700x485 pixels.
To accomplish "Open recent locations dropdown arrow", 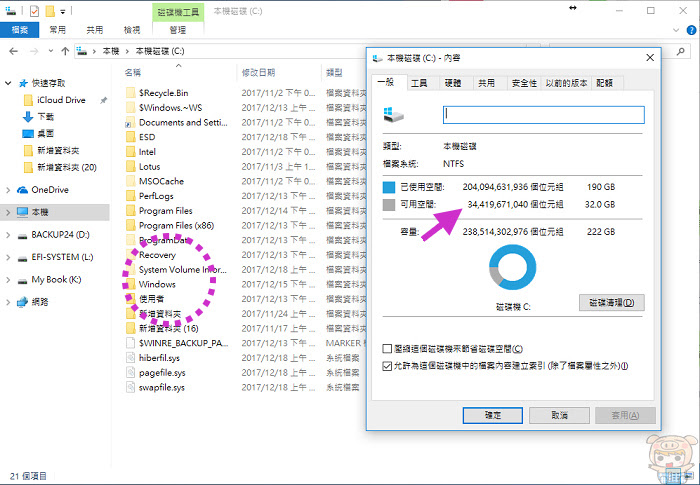I will tap(50, 51).
